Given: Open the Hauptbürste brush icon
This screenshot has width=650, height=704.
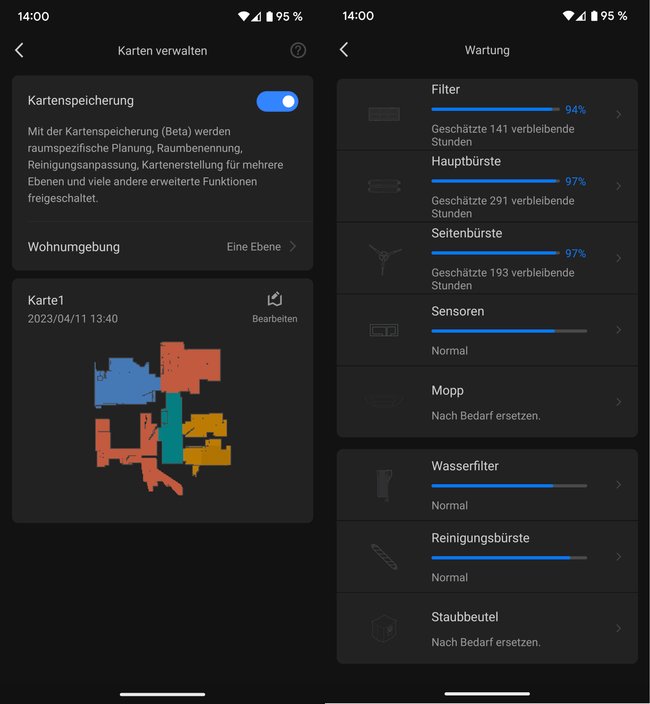Looking at the screenshot, I should pyautogui.click(x=384, y=186).
